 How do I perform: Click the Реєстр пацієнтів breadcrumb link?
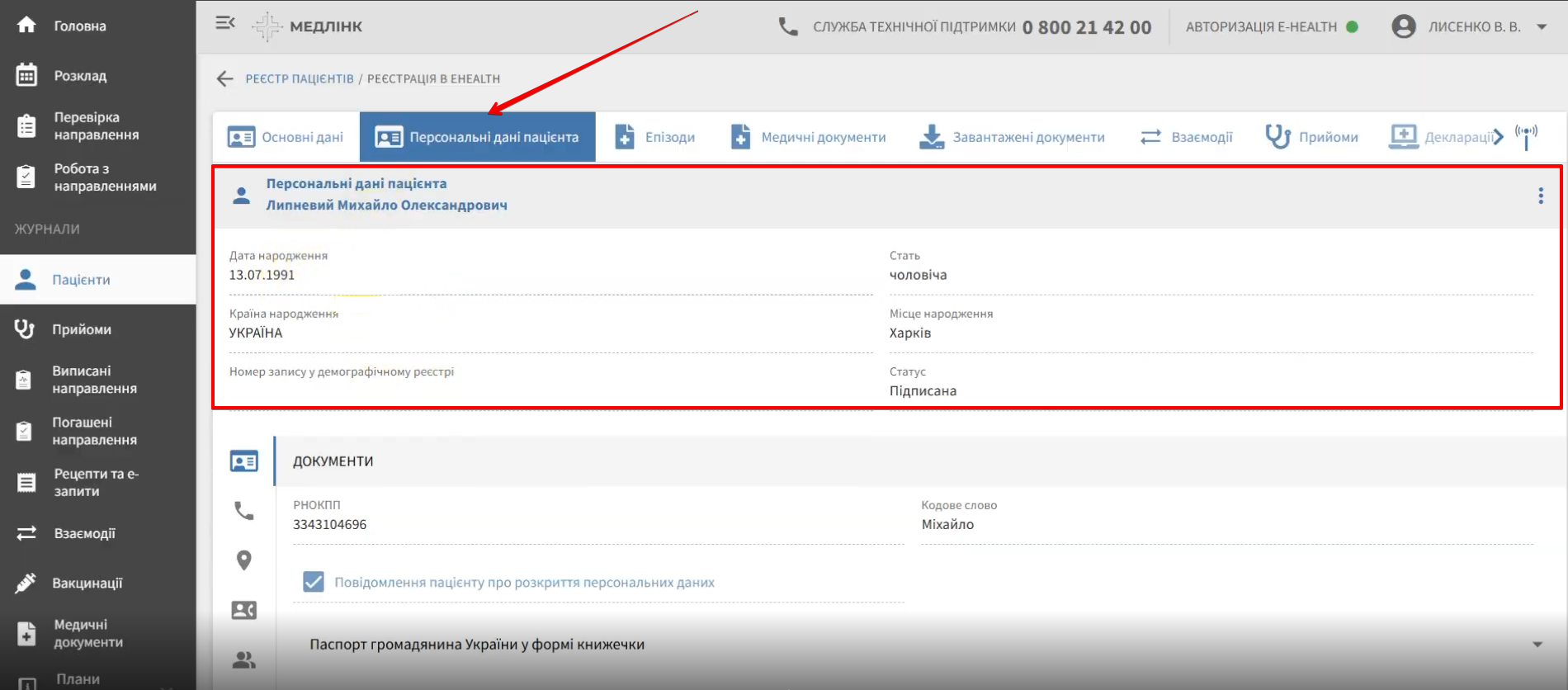point(300,78)
